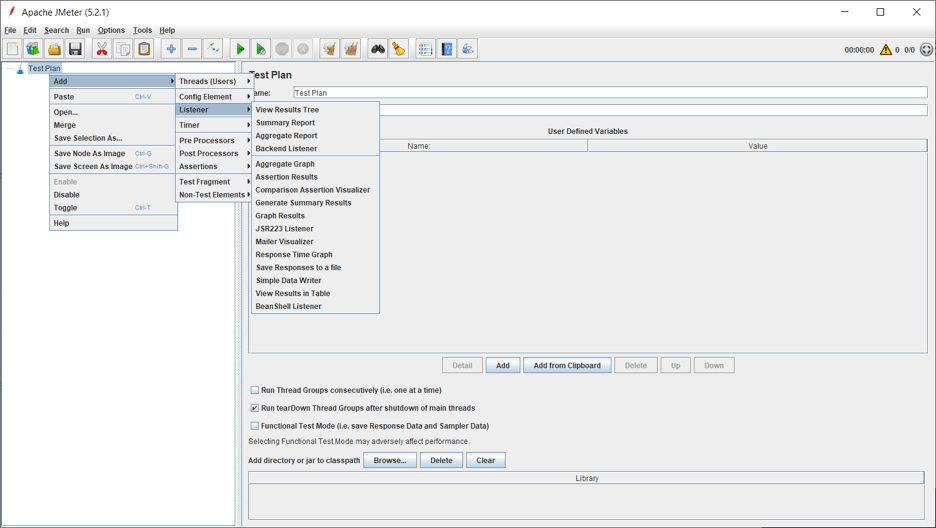Screen dimensions: 936x528
Task: Click the Reset Search icon
Action: pos(399,49)
